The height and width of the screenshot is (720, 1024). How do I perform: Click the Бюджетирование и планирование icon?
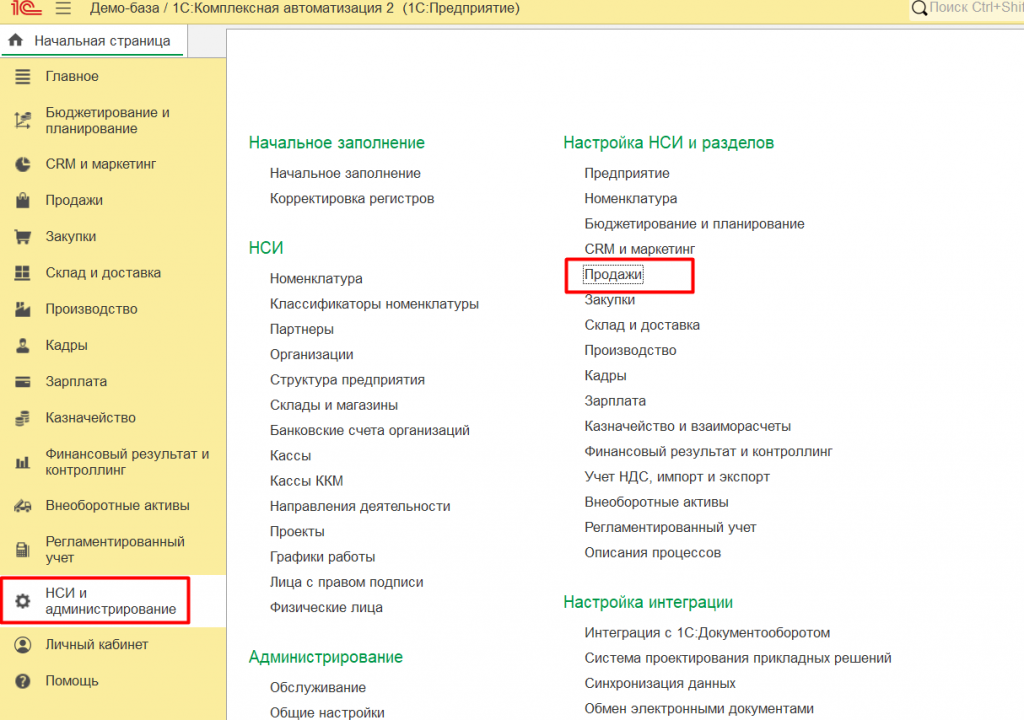[x=23, y=120]
